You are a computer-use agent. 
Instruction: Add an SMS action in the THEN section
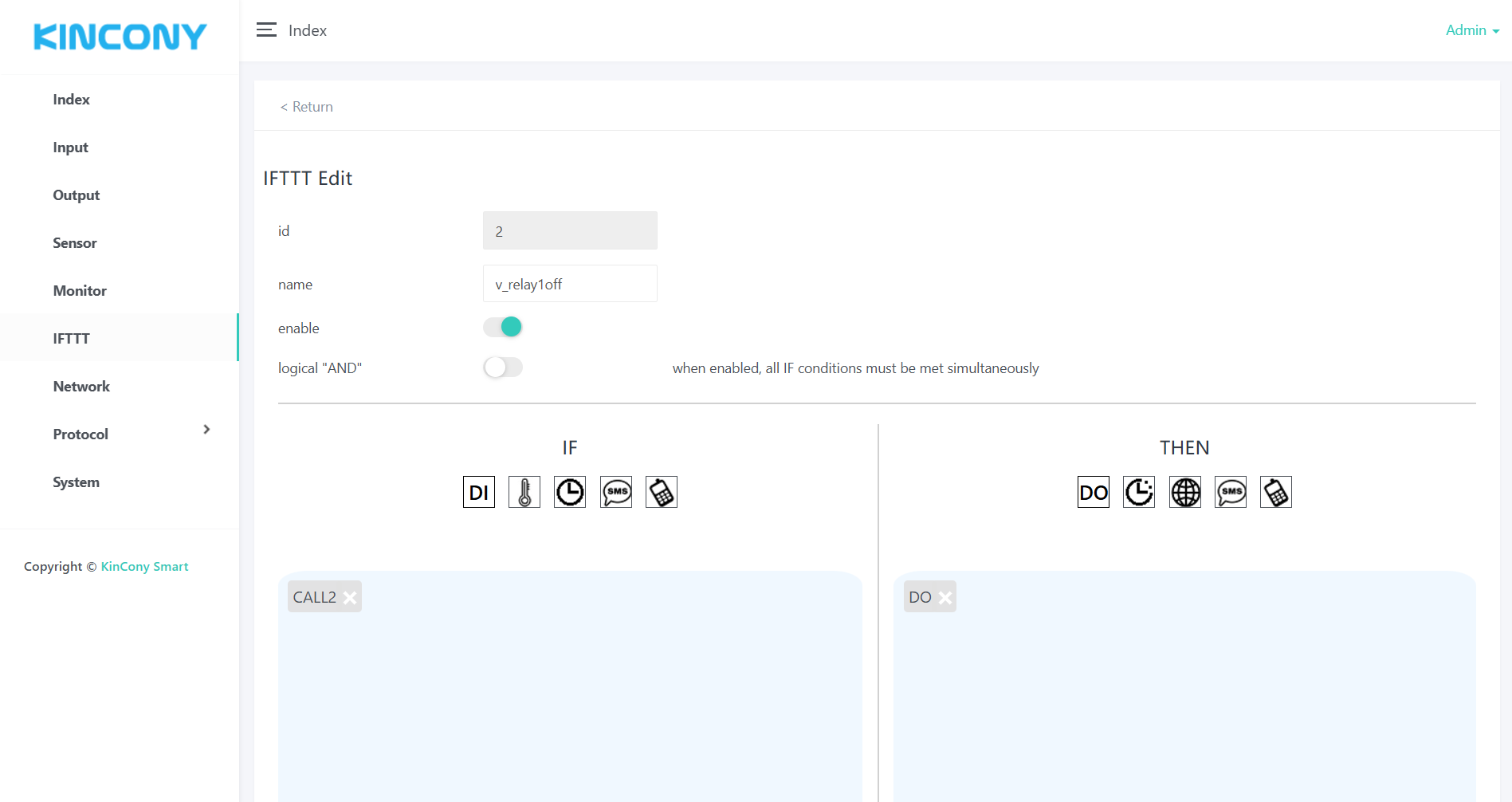[1231, 492]
